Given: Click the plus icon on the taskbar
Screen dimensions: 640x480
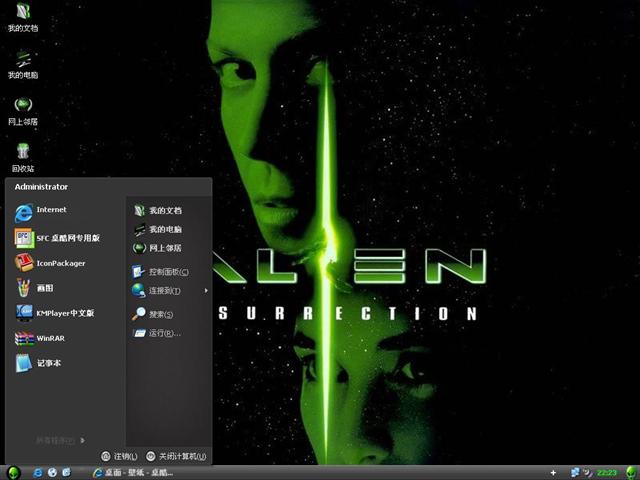Looking at the screenshot, I should [553, 473].
